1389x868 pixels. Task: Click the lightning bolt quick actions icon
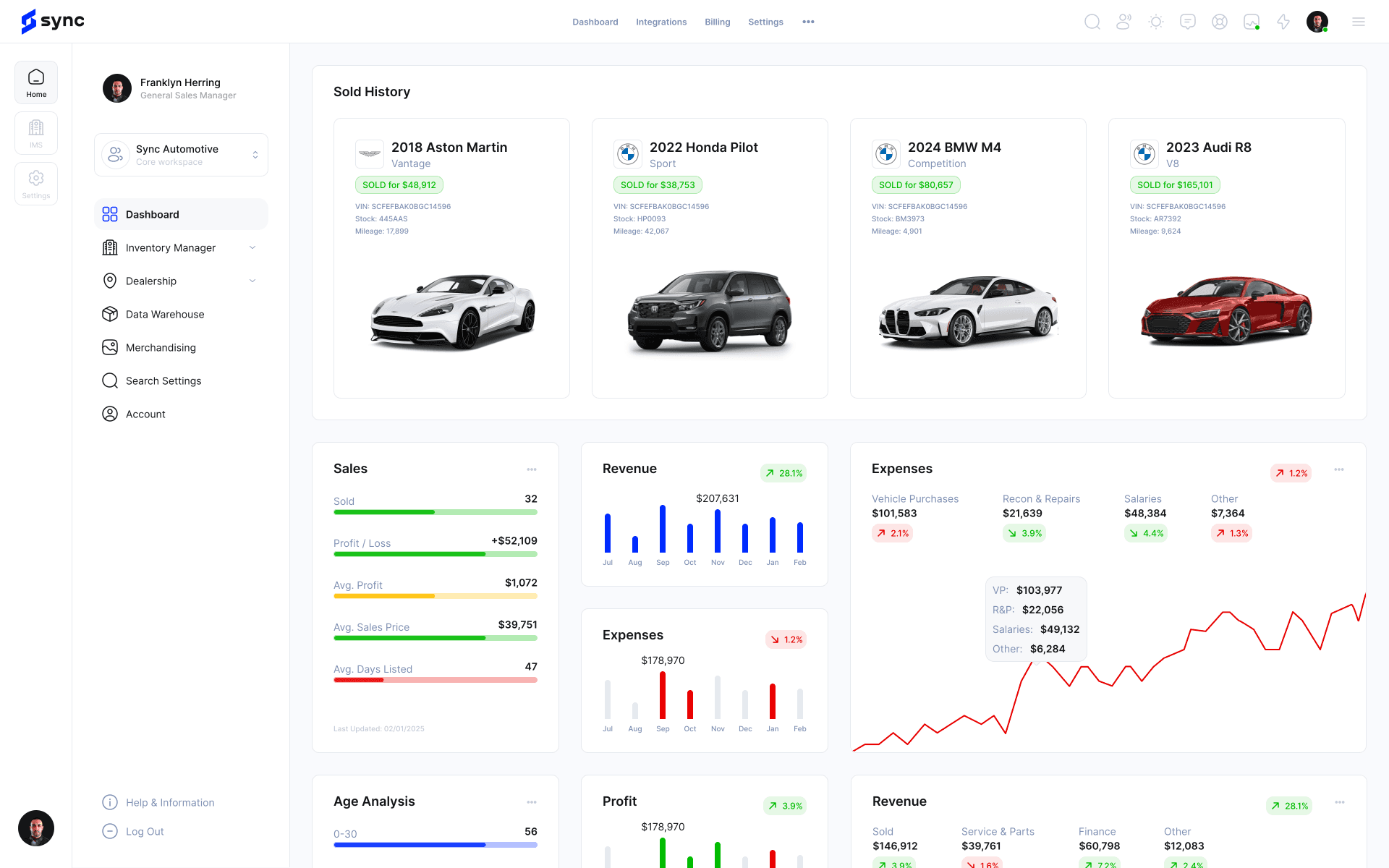point(1283,22)
